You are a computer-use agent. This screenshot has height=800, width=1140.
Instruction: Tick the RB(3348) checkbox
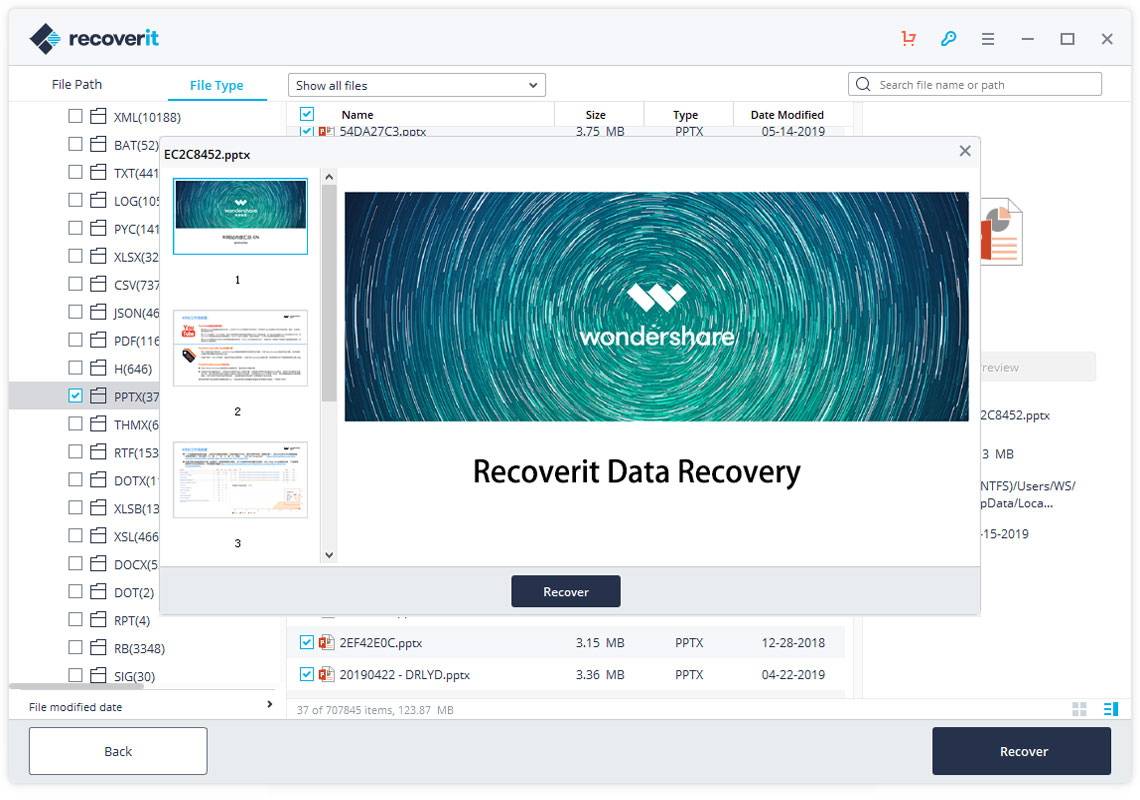(x=75, y=647)
